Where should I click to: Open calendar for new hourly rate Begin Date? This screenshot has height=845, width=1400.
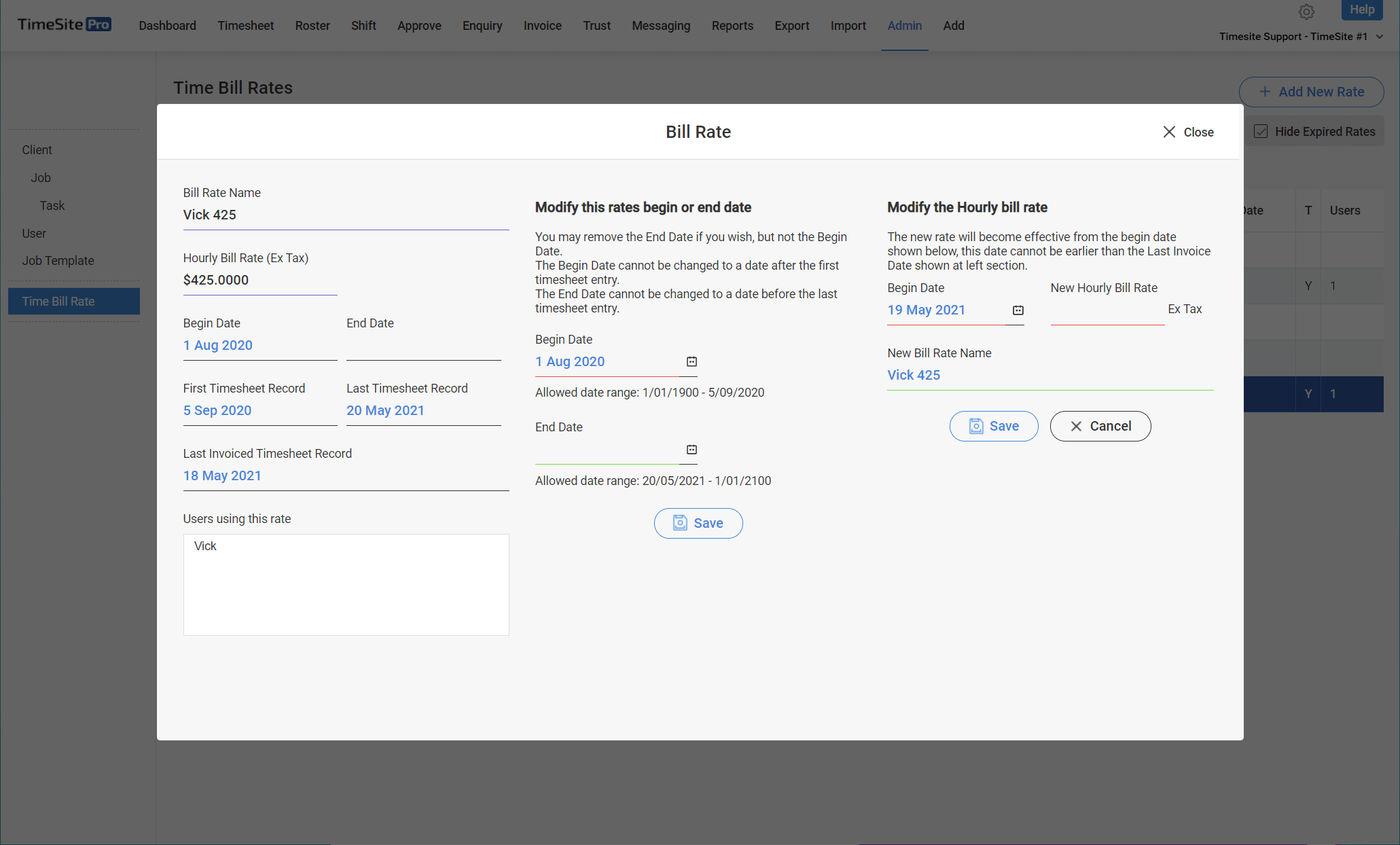point(1018,310)
